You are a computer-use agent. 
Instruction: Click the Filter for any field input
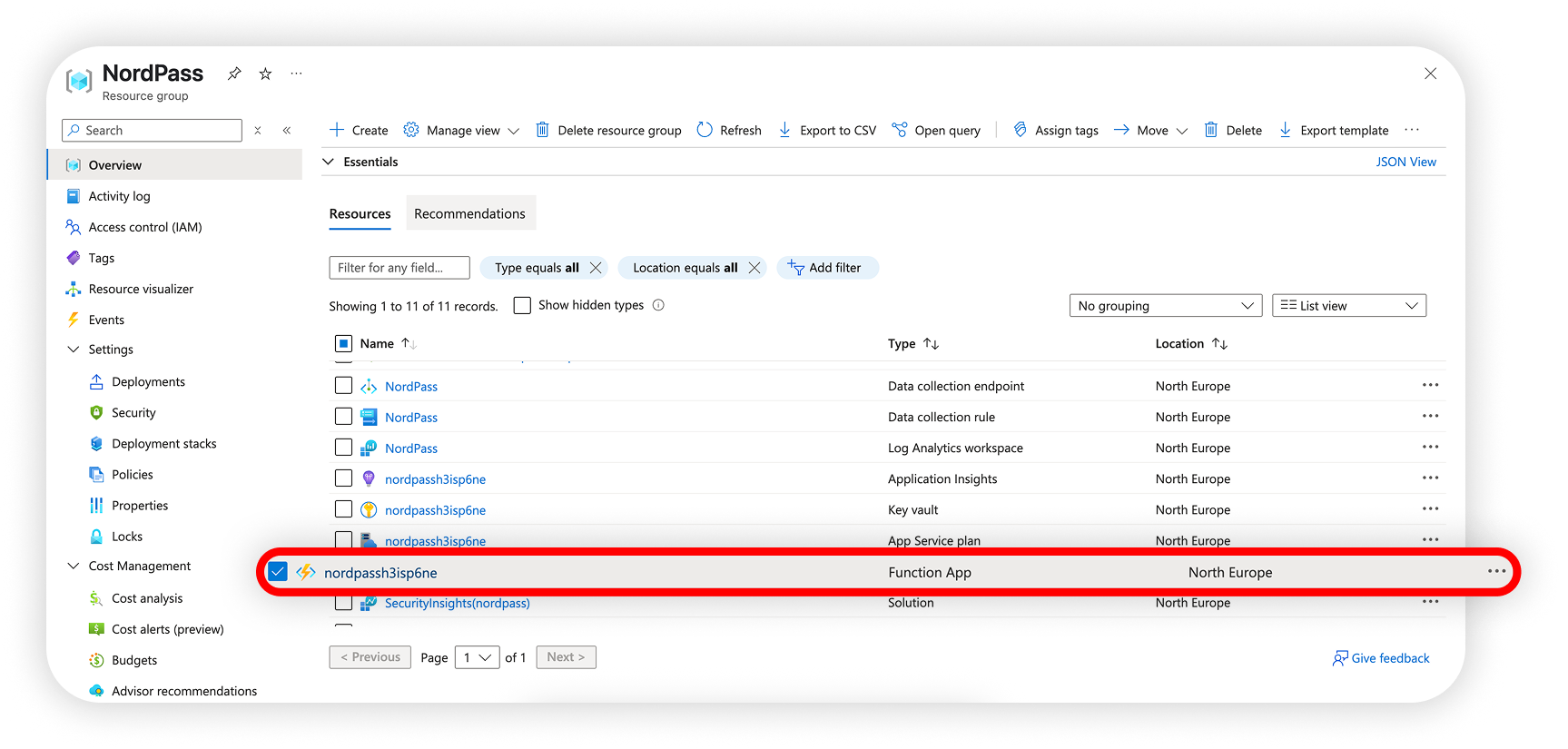pyautogui.click(x=399, y=268)
